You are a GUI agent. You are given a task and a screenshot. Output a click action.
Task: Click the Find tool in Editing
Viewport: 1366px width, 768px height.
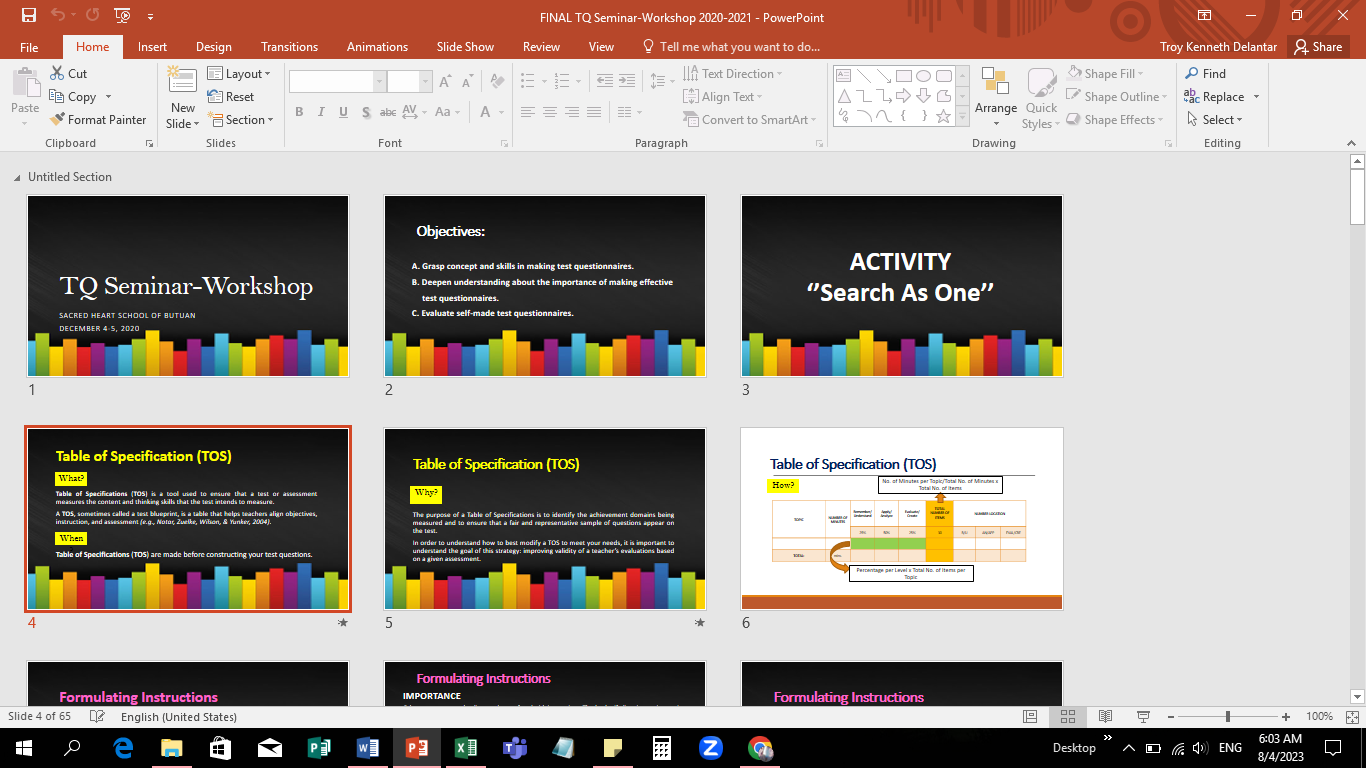1205,74
